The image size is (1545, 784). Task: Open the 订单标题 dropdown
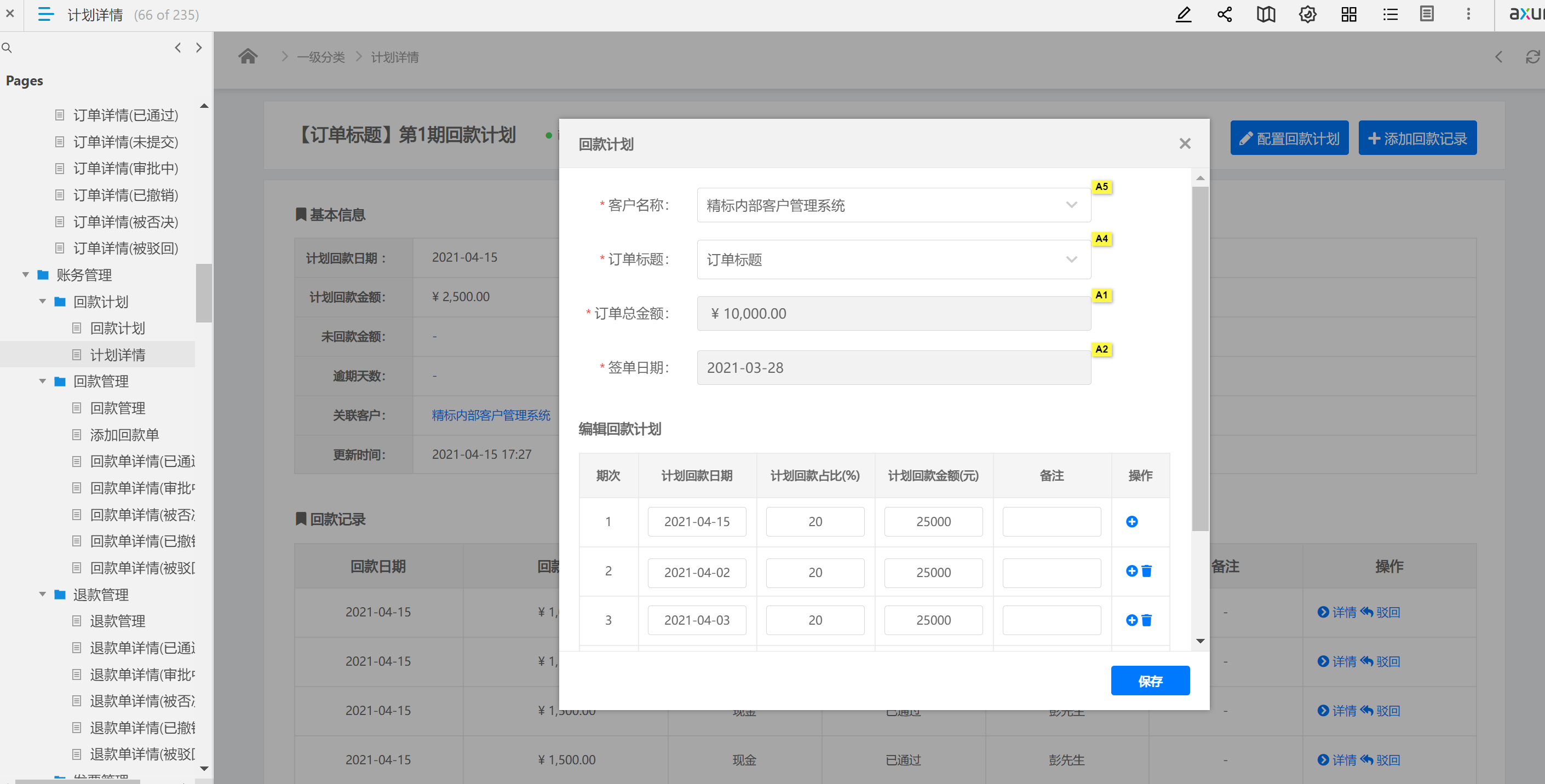(x=894, y=260)
